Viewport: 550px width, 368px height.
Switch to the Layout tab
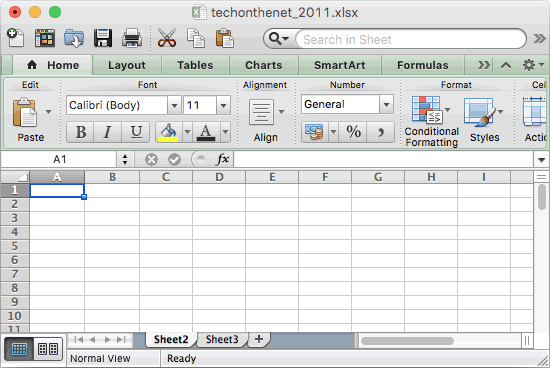pyautogui.click(x=127, y=65)
